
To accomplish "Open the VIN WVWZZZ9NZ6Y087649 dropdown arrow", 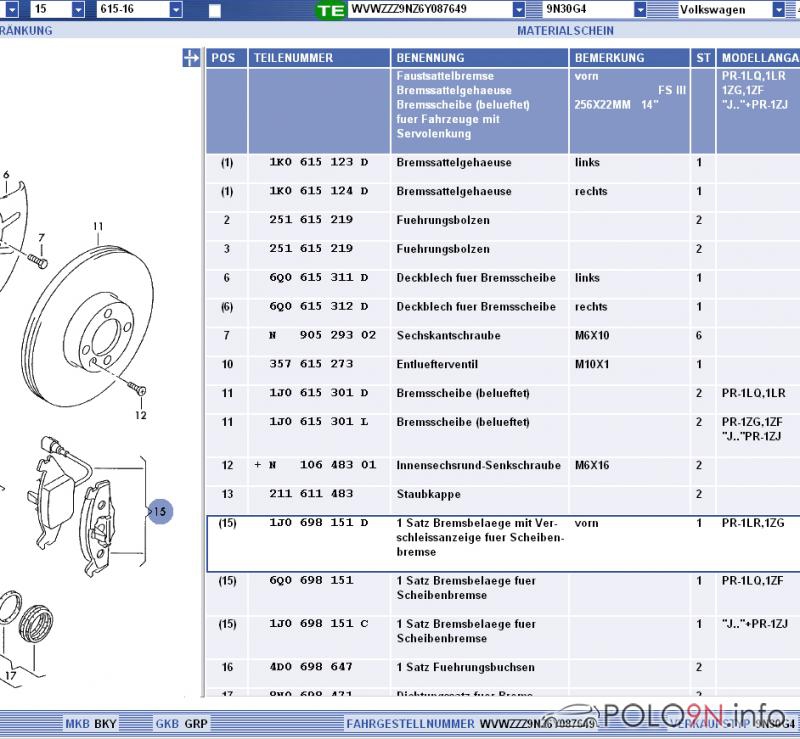I will (519, 9).
